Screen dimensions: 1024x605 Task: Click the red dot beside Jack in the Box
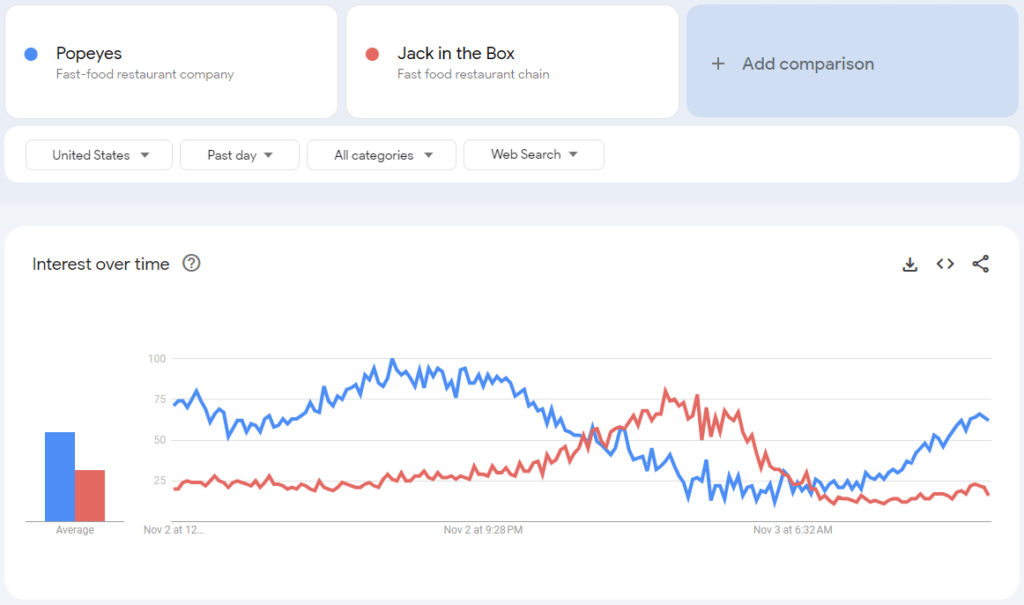pos(372,54)
